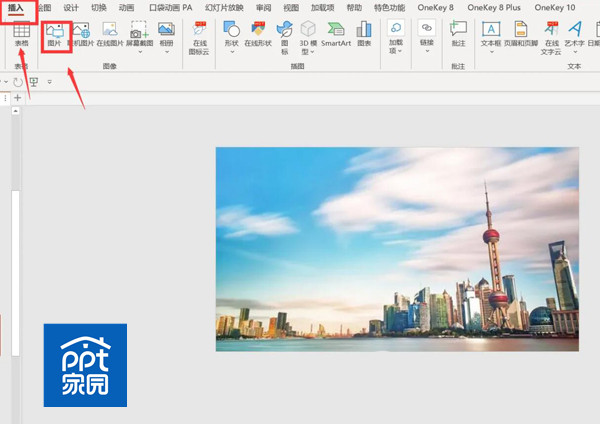This screenshot has height=424, width=600.
Task: Open the OneKey 10 tab
Action: coord(555,8)
